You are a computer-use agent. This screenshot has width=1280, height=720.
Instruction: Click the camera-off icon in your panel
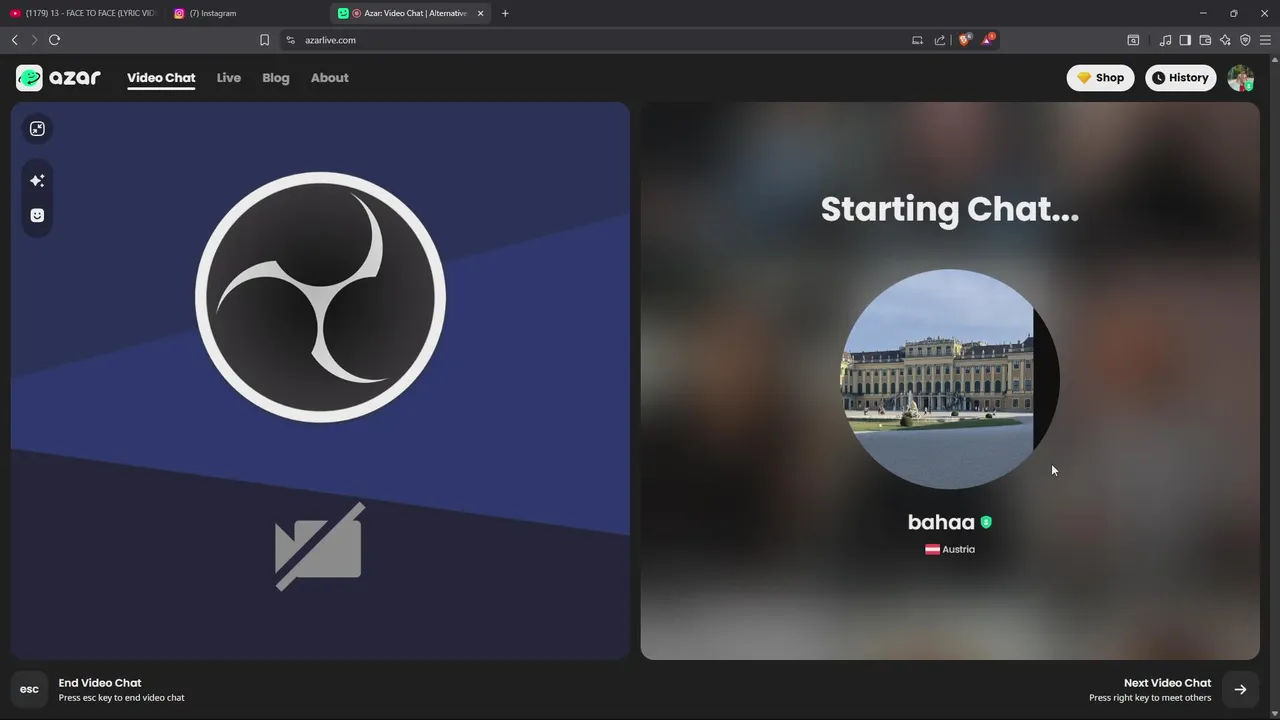[320, 546]
